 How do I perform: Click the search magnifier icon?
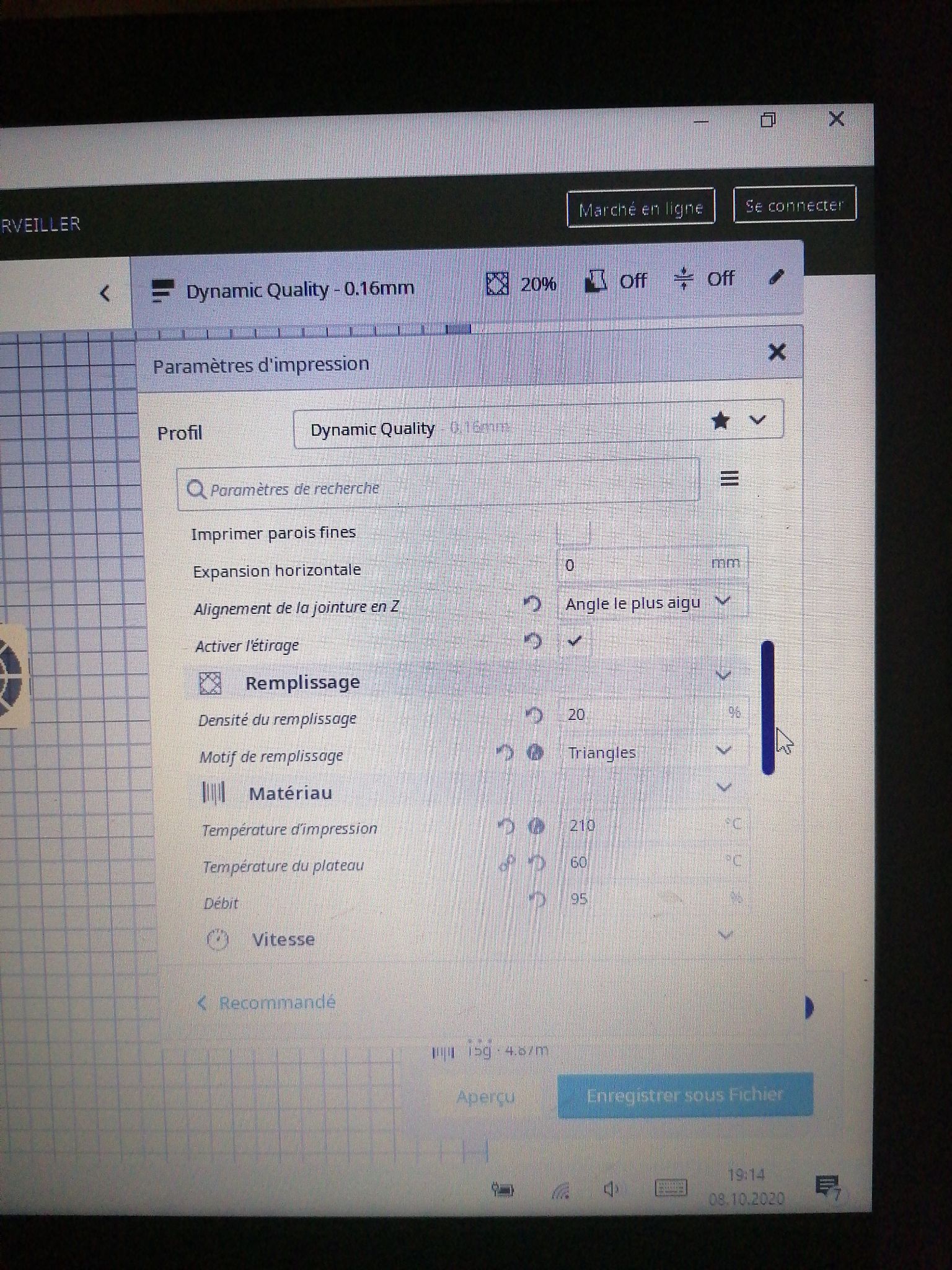(196, 490)
